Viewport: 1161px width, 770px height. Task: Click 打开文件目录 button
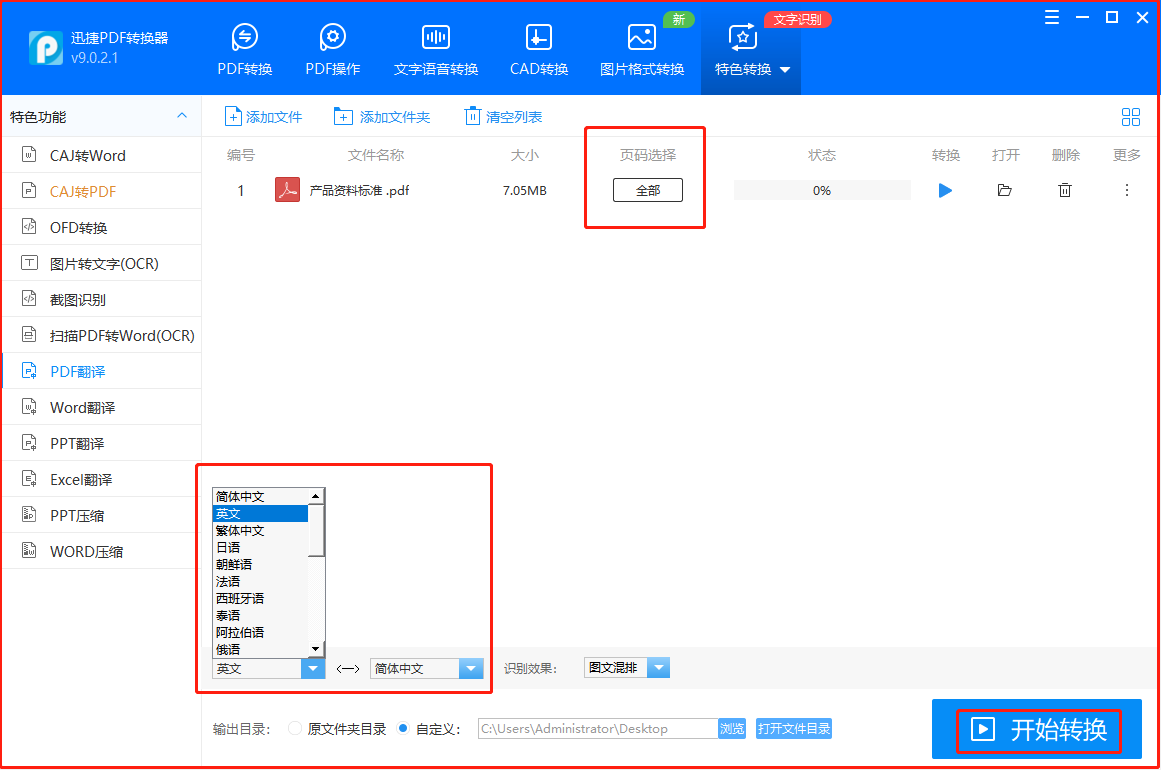click(x=794, y=729)
